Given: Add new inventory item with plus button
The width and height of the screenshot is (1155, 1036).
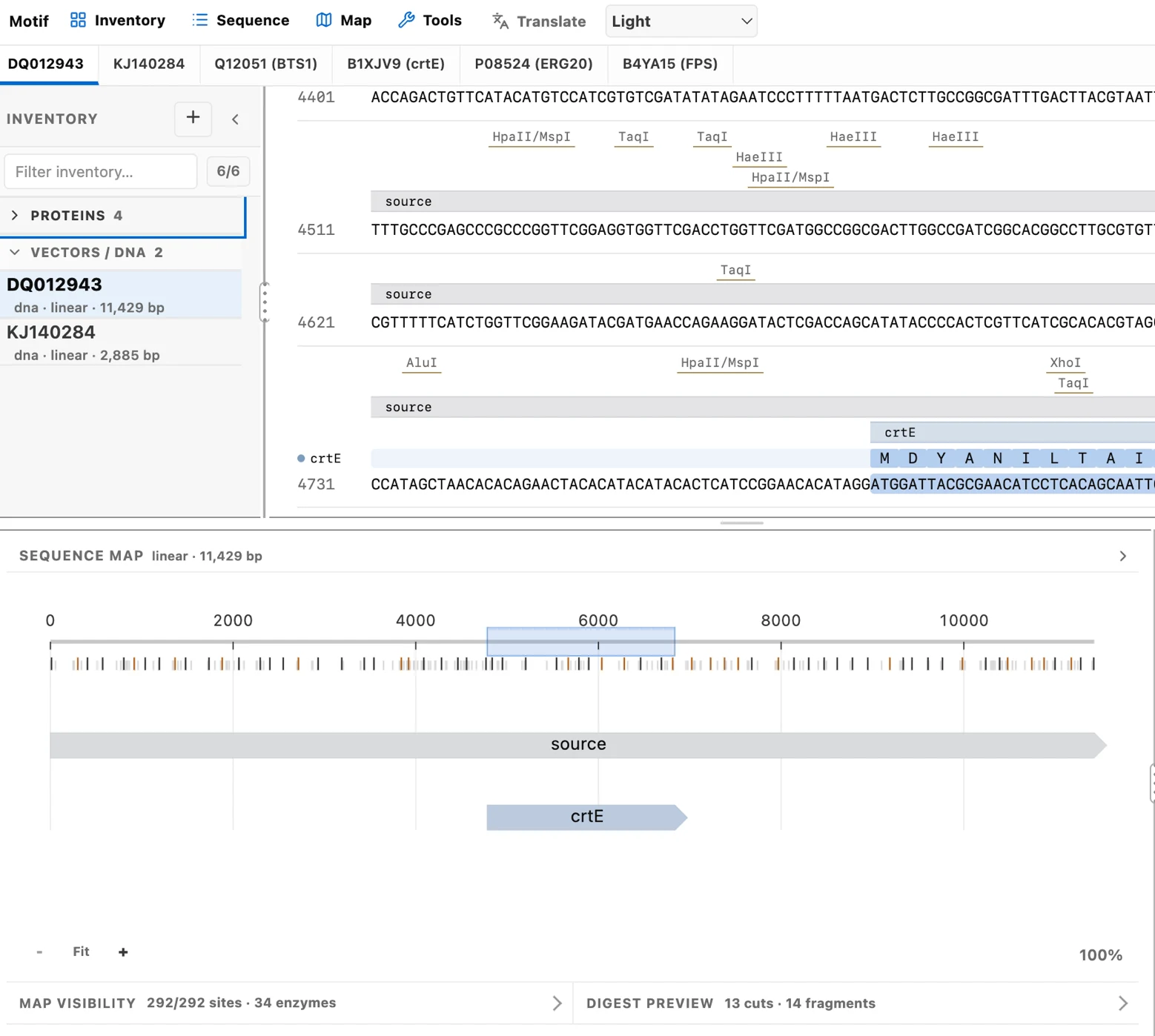Looking at the screenshot, I should coord(193,118).
